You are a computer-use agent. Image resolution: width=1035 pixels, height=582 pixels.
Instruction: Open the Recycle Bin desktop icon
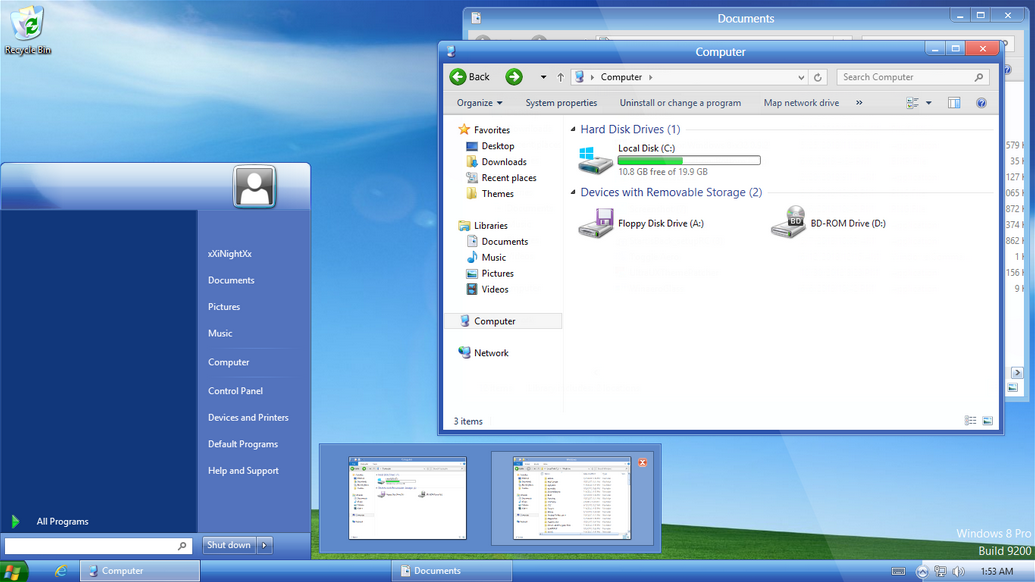(28, 30)
